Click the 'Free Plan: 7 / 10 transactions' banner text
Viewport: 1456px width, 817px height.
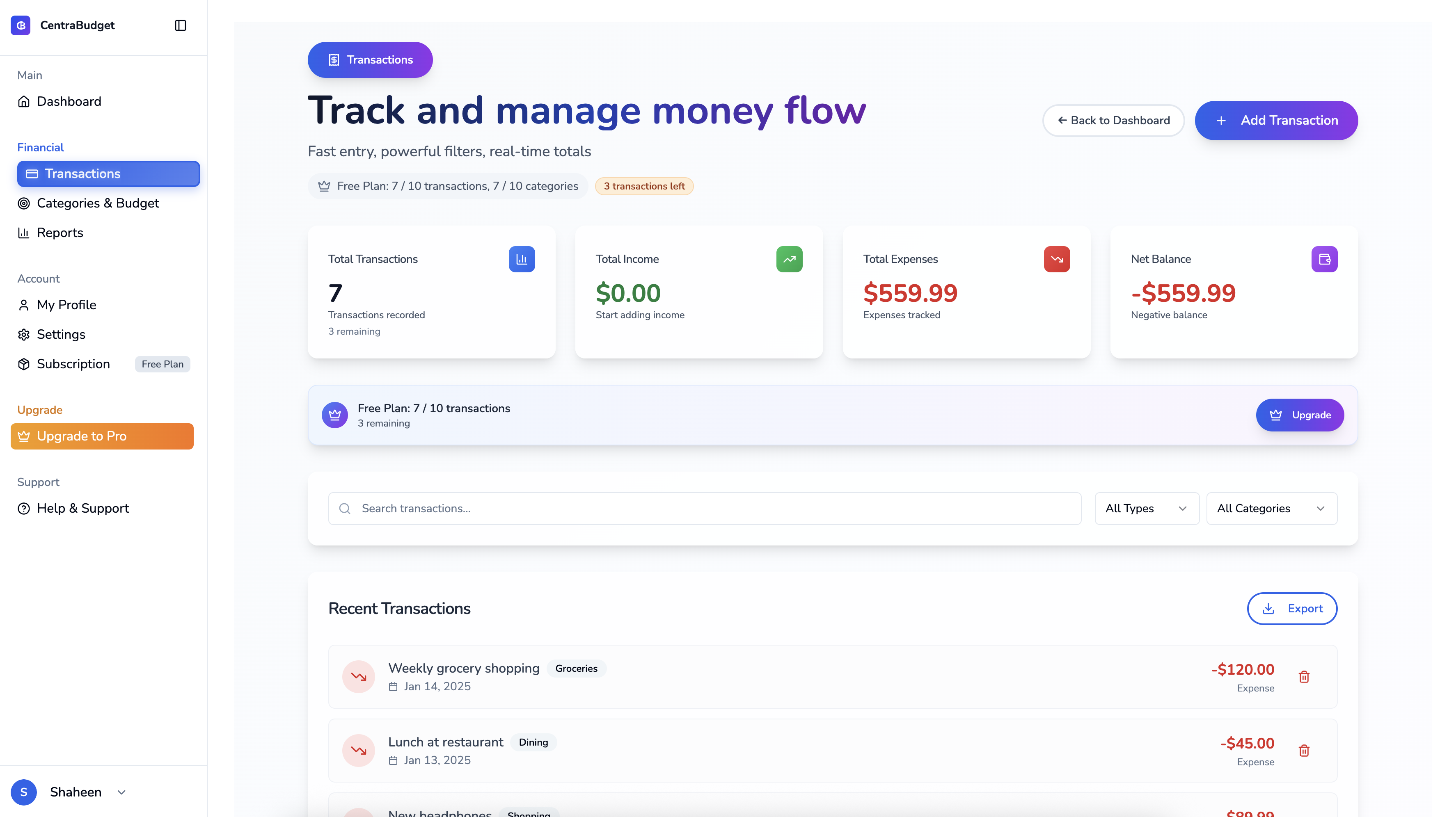[434, 408]
